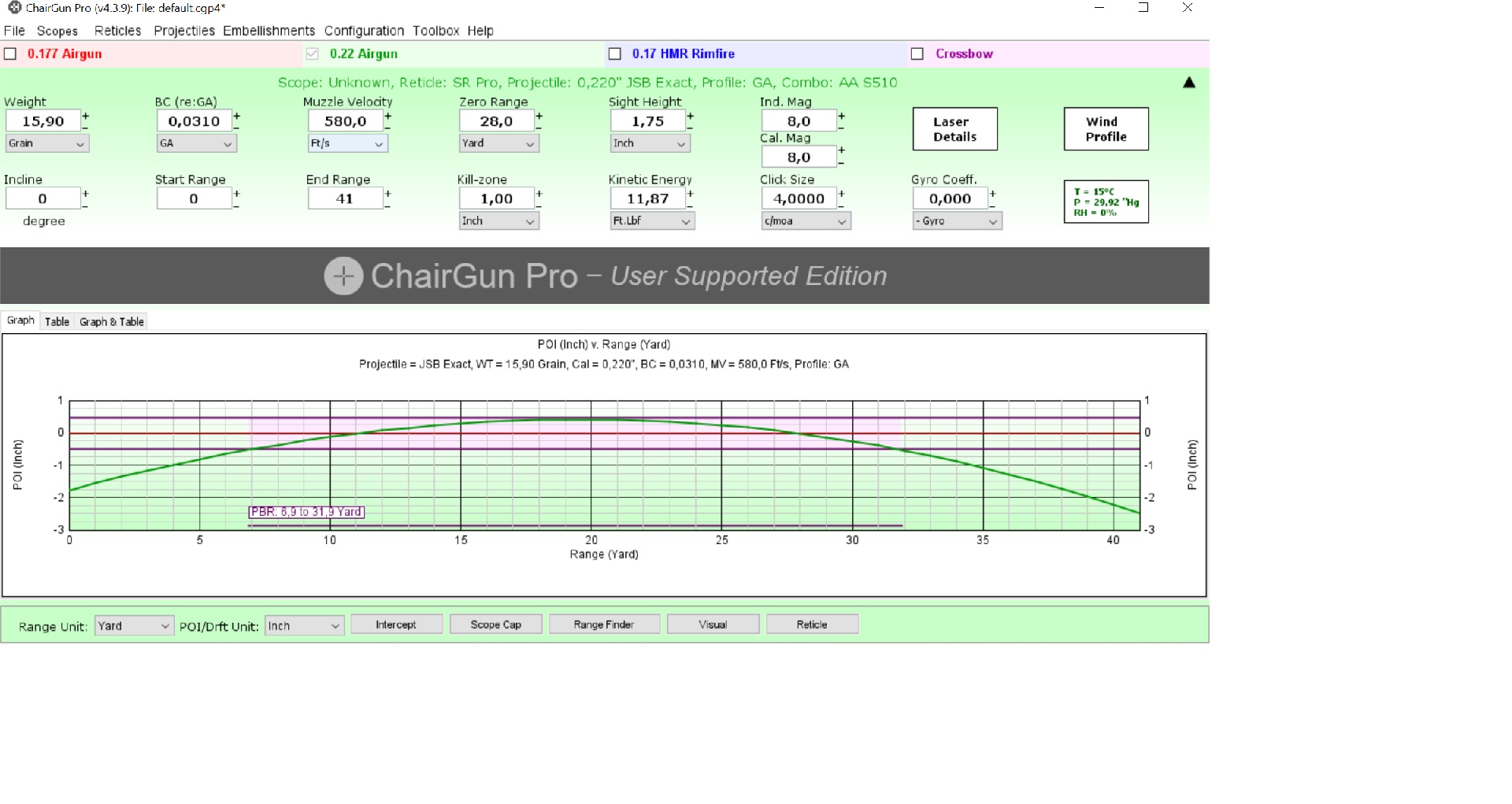This screenshot has height=804, width=1512.
Task: Increase Kill-zone with the plus stepper
Action: pos(539,194)
